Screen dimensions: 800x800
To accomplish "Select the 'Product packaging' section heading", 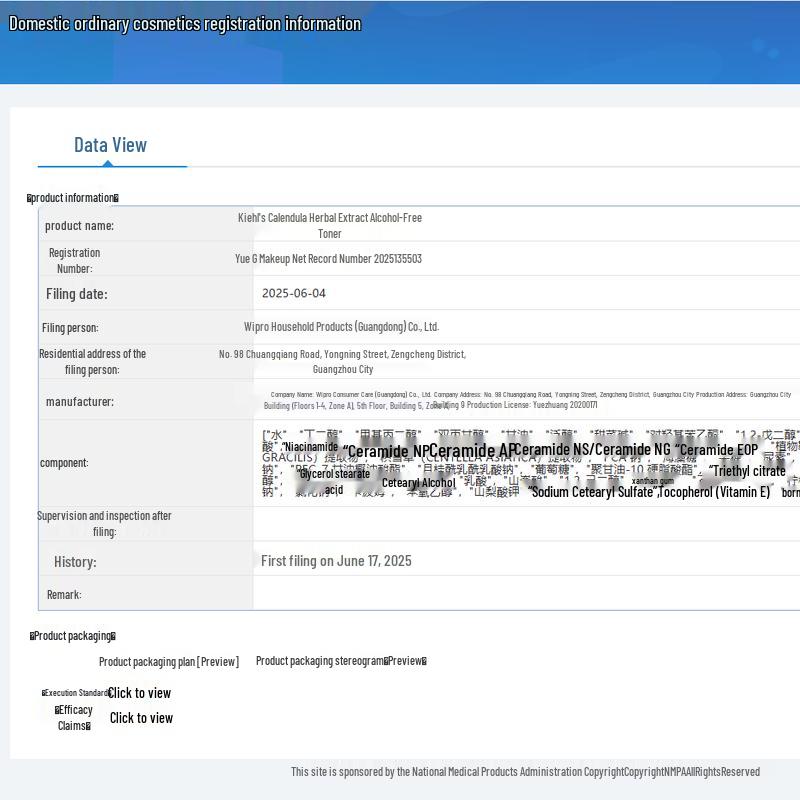I will [x=72, y=636].
